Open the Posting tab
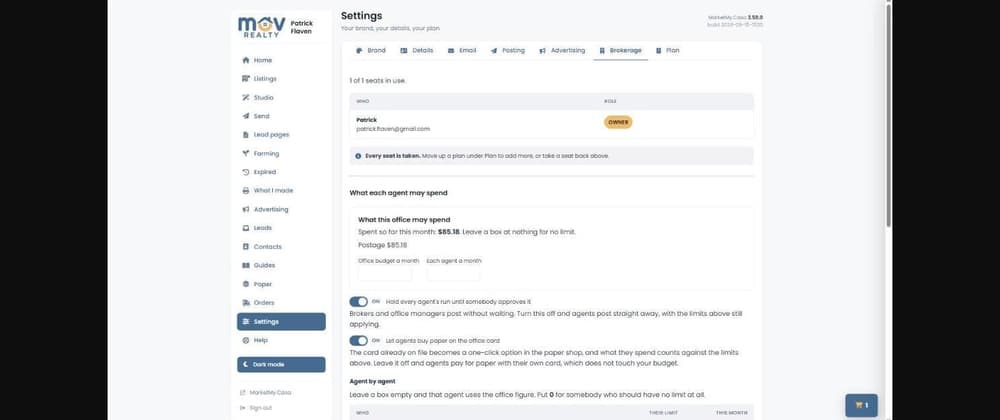The image size is (1000, 420). [508, 50]
